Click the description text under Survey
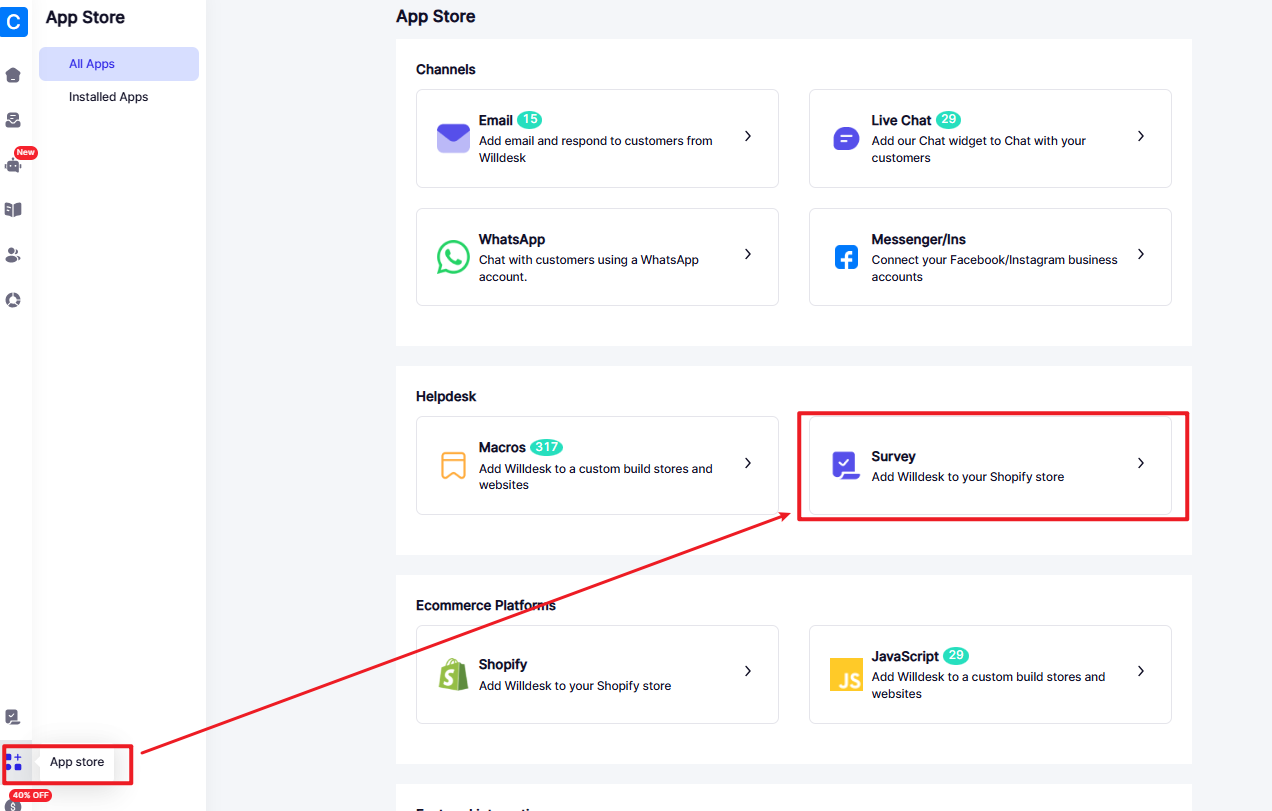This screenshot has width=1272, height=811. coord(968,477)
